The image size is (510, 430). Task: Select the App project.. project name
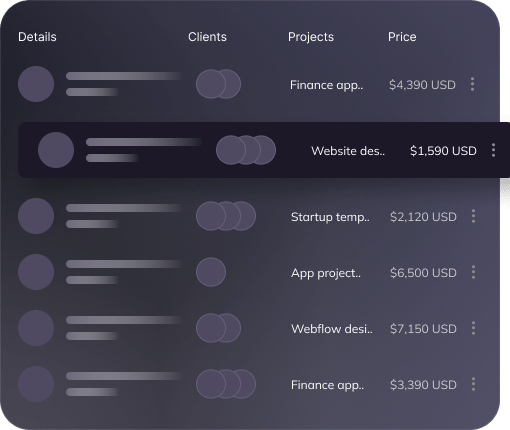pyautogui.click(x=326, y=273)
